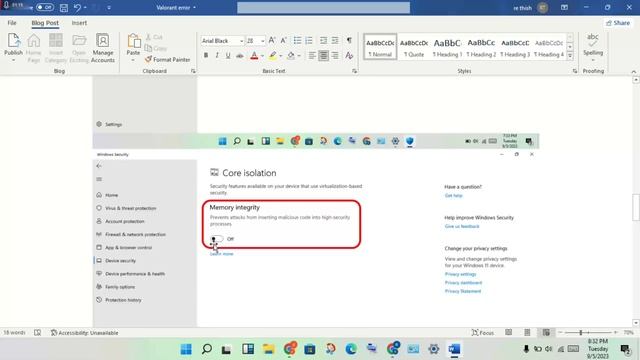Image resolution: width=640 pixels, height=360 pixels.
Task: Toggle AutoSave switch
Action: pos(44,7)
